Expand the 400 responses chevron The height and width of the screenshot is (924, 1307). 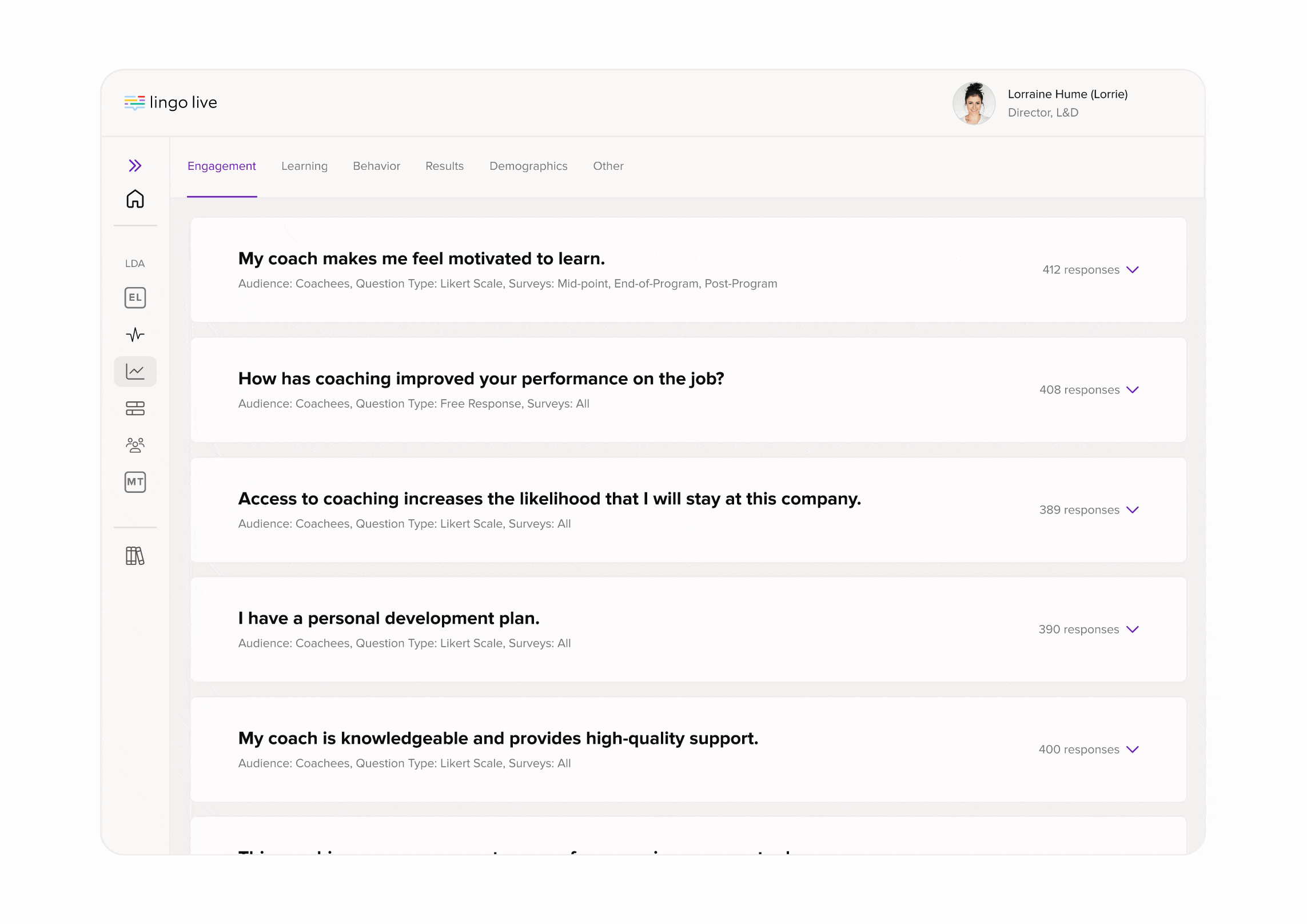coord(1132,750)
